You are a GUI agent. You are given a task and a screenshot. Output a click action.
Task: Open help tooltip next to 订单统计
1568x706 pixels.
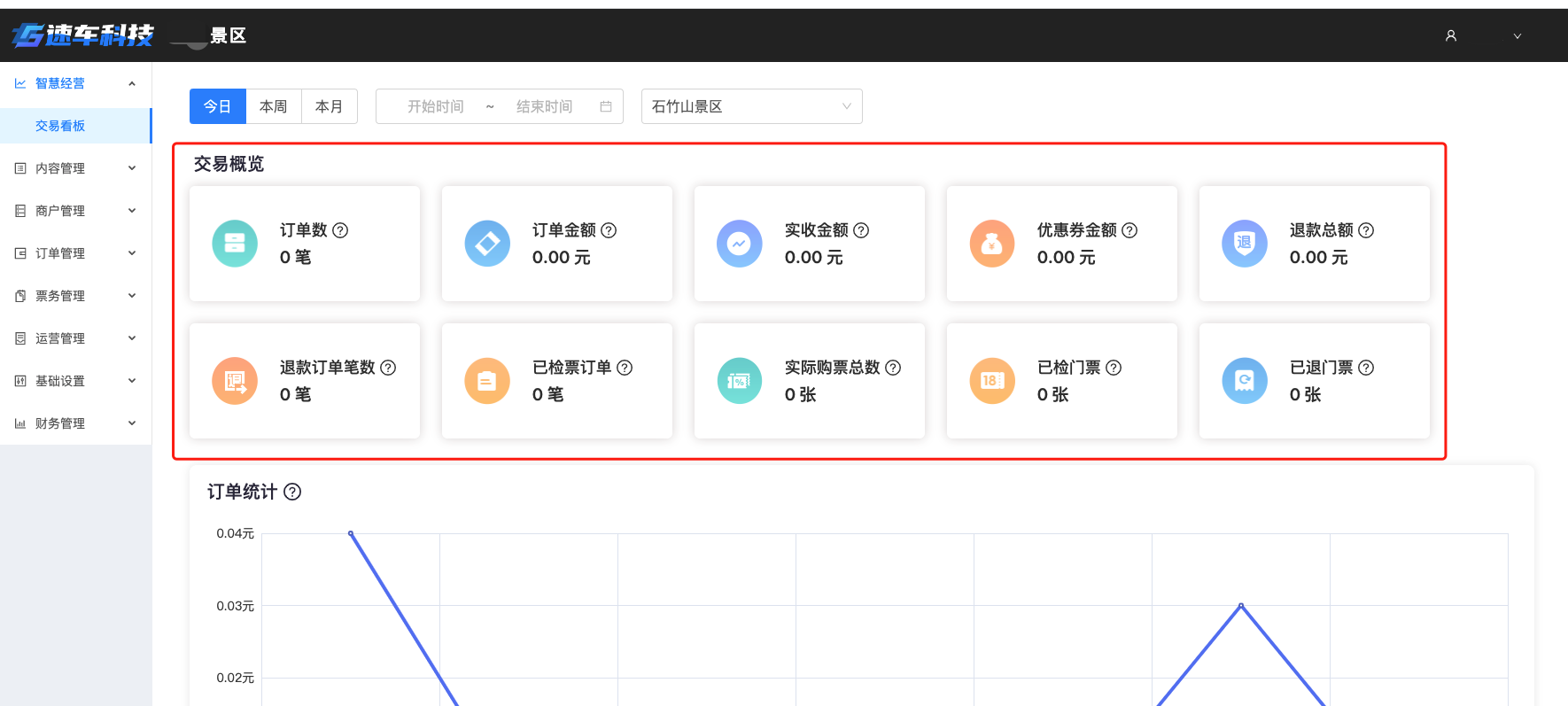pyautogui.click(x=292, y=492)
